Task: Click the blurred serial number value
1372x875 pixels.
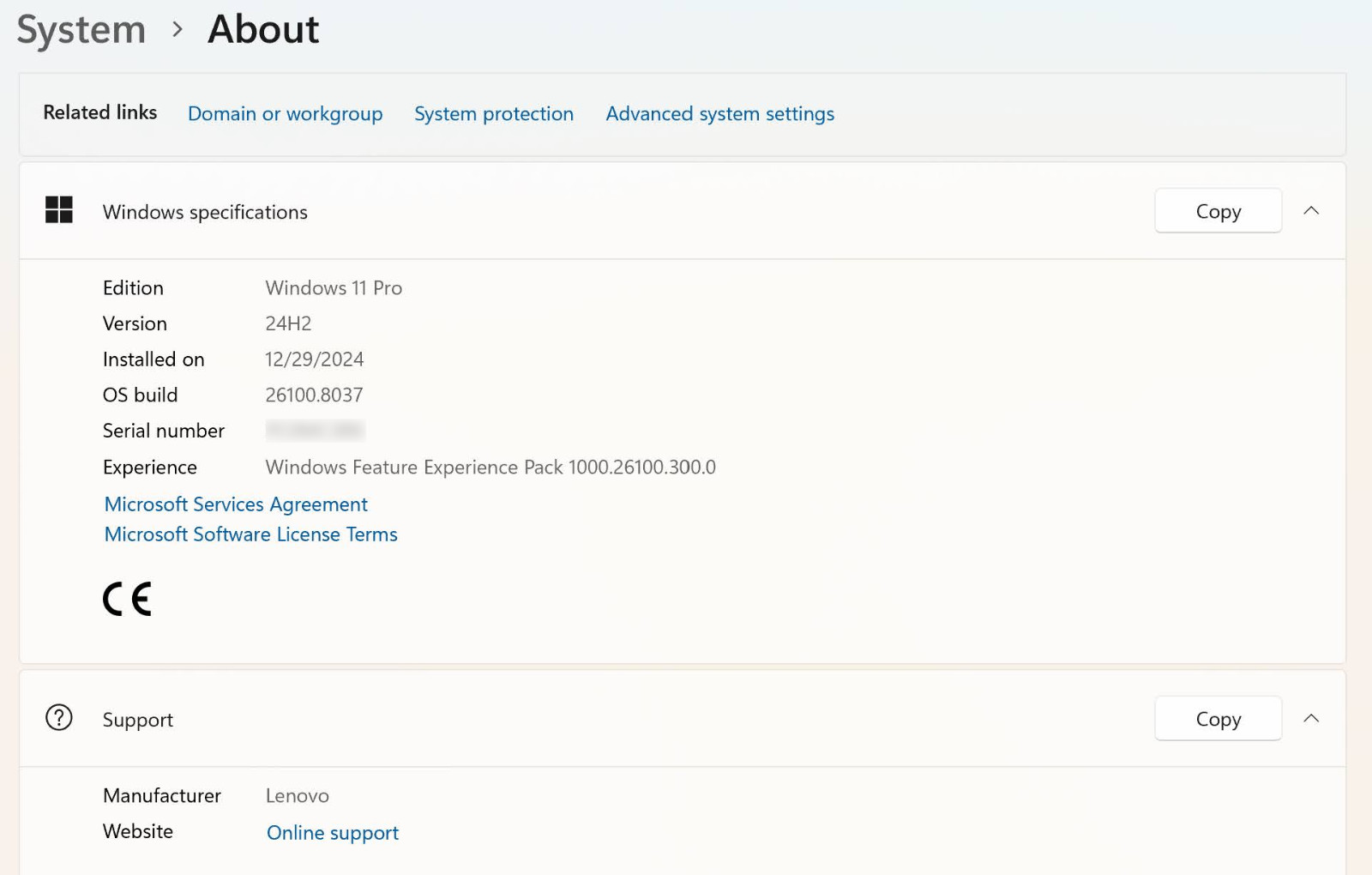Action: [315, 430]
